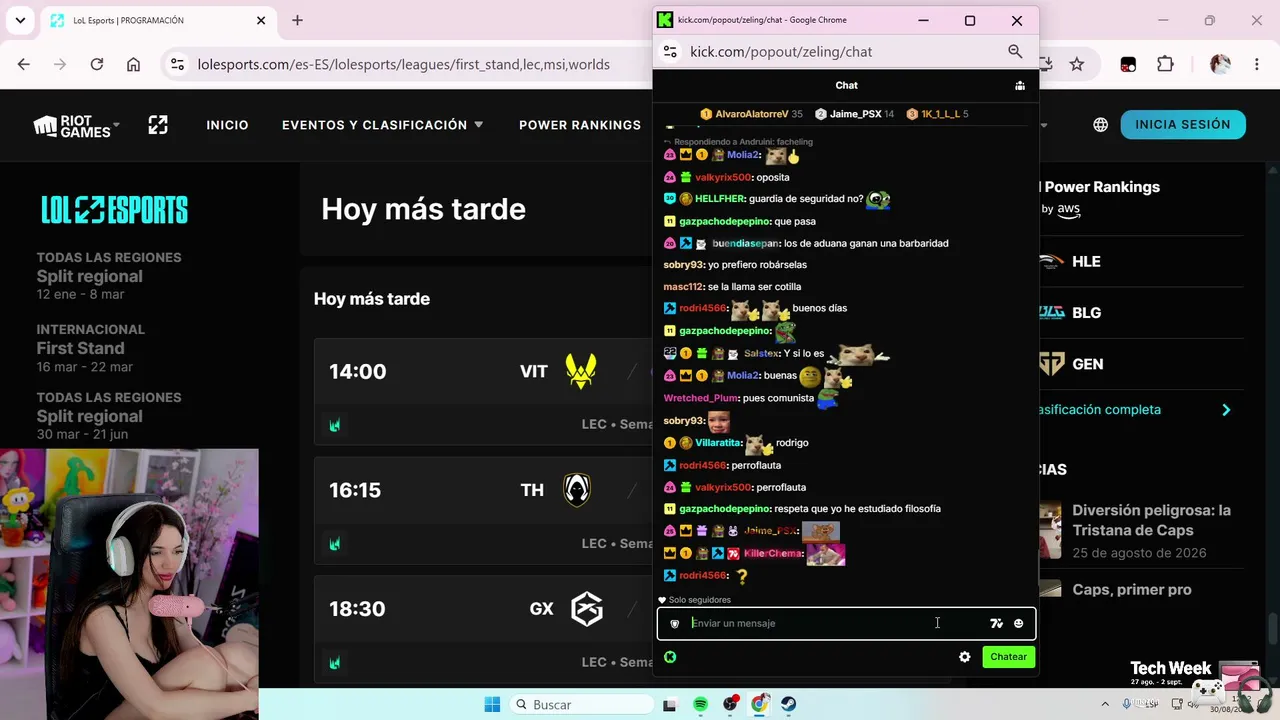Viewport: 1280px width, 720px height.
Task: Go back in the main browser window
Action: tap(24, 64)
